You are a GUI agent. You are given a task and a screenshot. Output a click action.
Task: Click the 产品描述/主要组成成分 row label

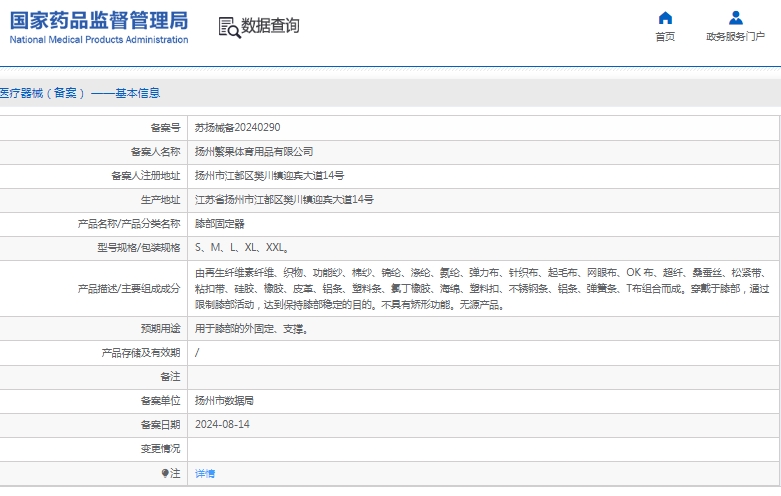point(129,288)
